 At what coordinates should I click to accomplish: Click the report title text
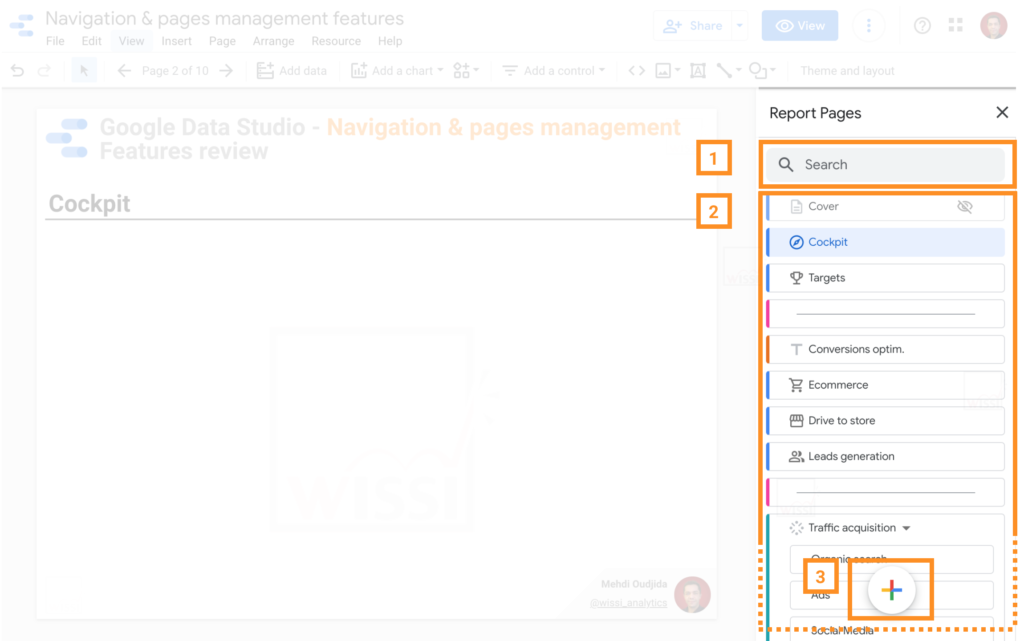tap(224, 18)
